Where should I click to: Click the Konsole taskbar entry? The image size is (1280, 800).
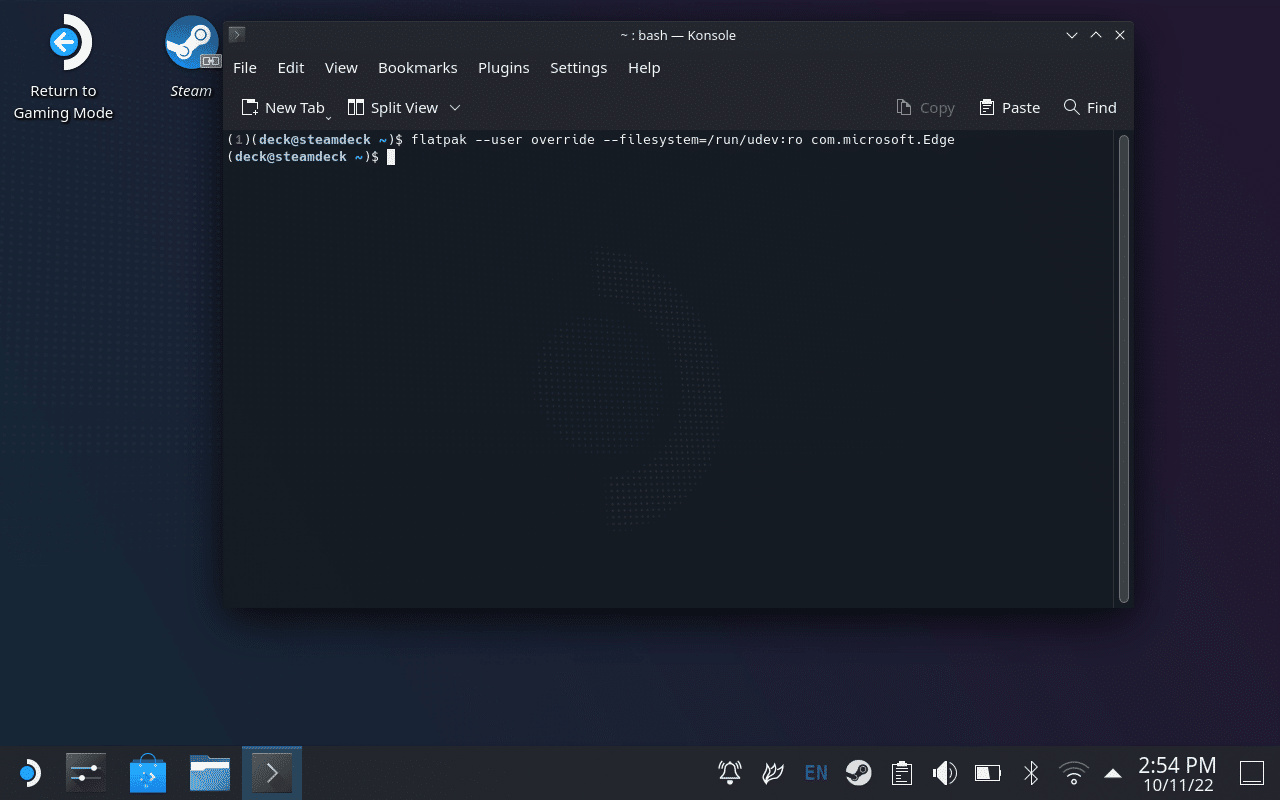(x=272, y=773)
